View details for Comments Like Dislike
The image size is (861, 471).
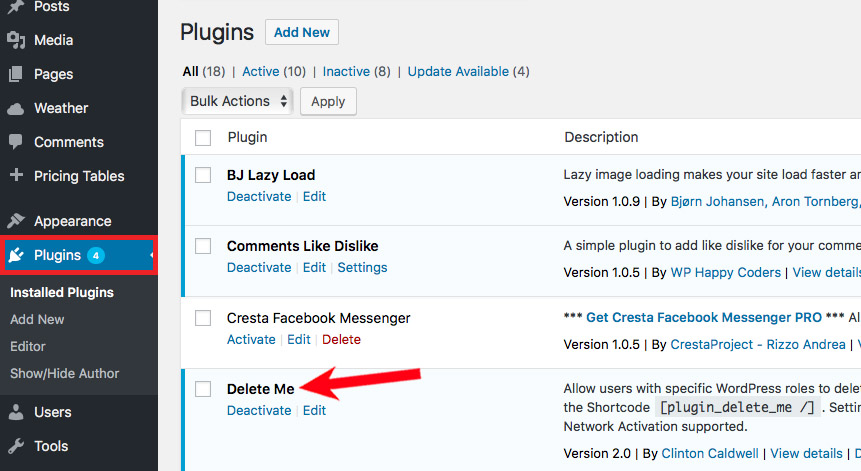(x=826, y=272)
